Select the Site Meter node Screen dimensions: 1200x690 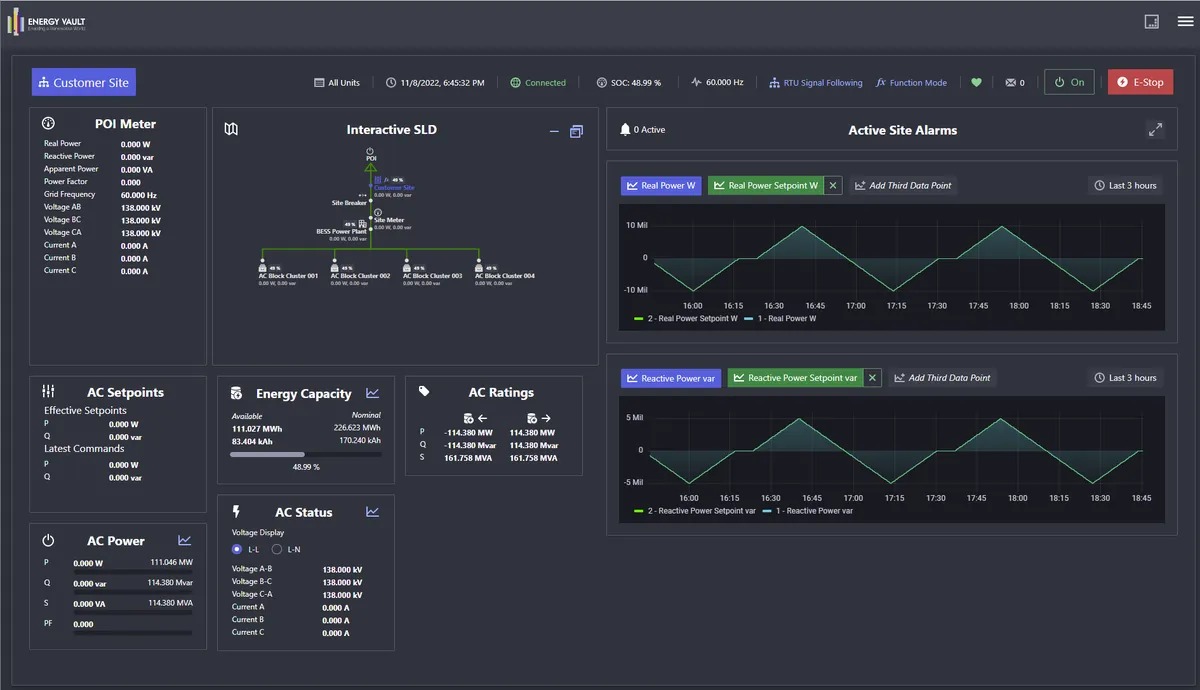(x=389, y=219)
